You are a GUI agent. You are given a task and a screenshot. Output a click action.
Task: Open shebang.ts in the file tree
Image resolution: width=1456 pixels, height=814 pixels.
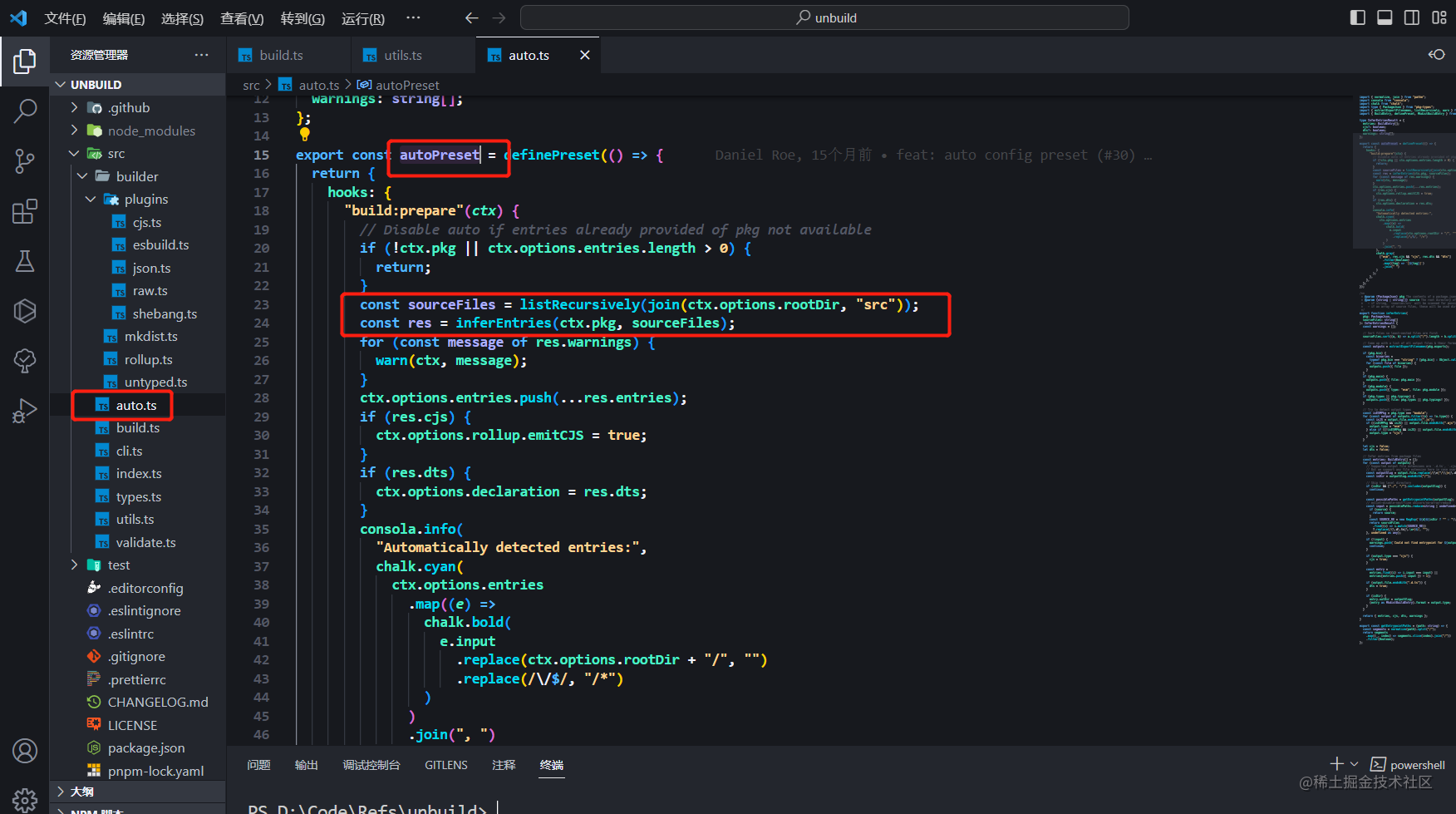tap(138, 313)
